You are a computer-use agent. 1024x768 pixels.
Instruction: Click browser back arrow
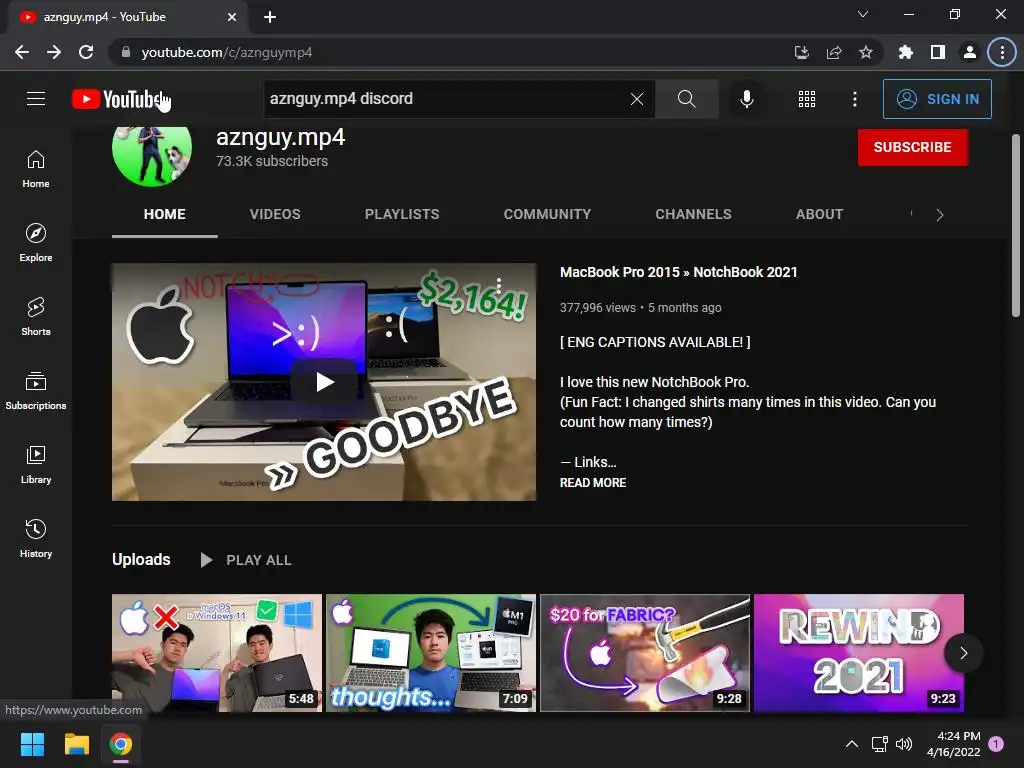(x=22, y=52)
